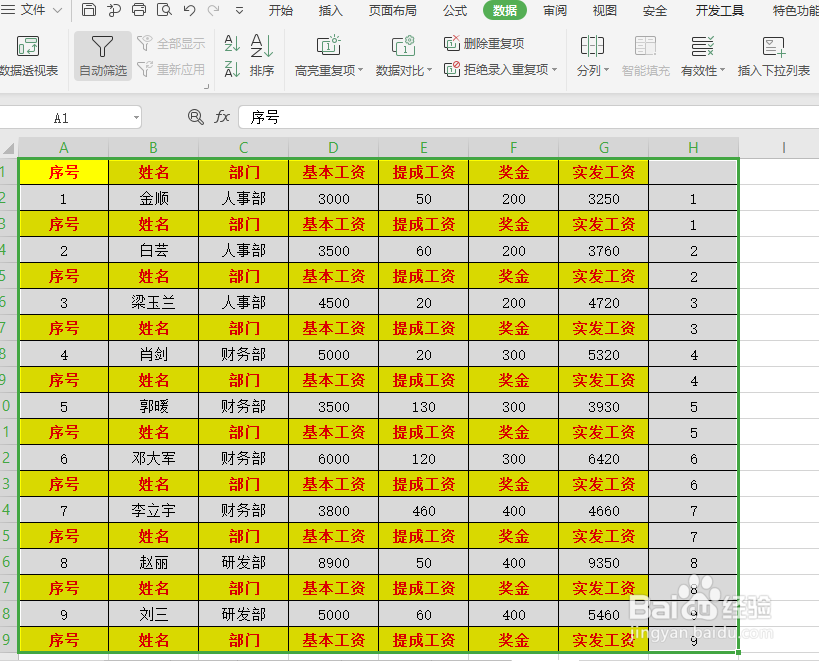
Task: Sort ascending with the A-Z icon
Action: (232, 43)
